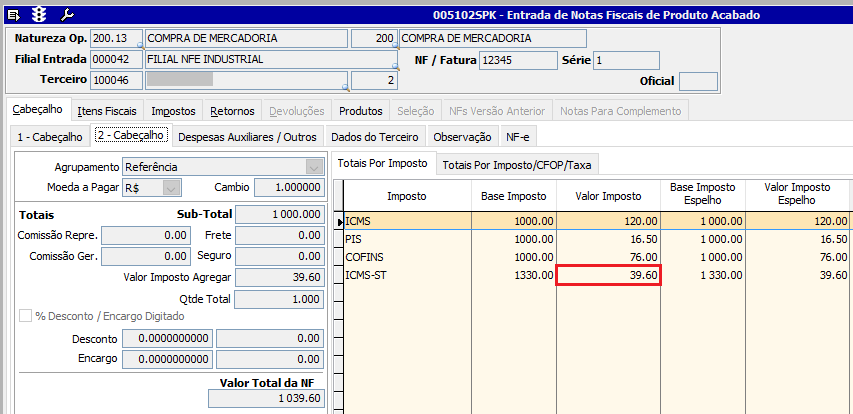Toggle % Desconto / Encargo Digitado checkbox

pos(25,316)
